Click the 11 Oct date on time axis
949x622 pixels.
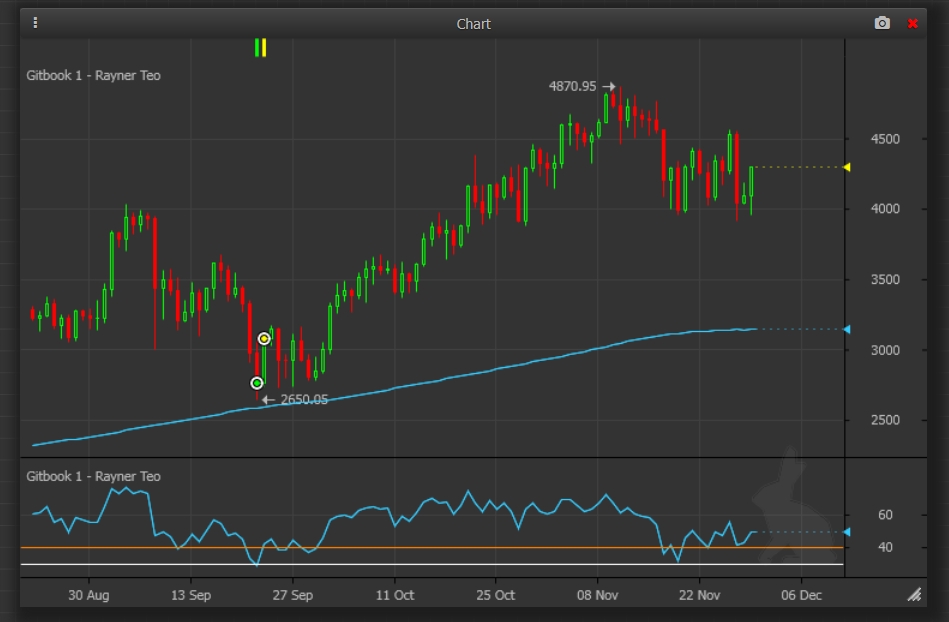[394, 595]
